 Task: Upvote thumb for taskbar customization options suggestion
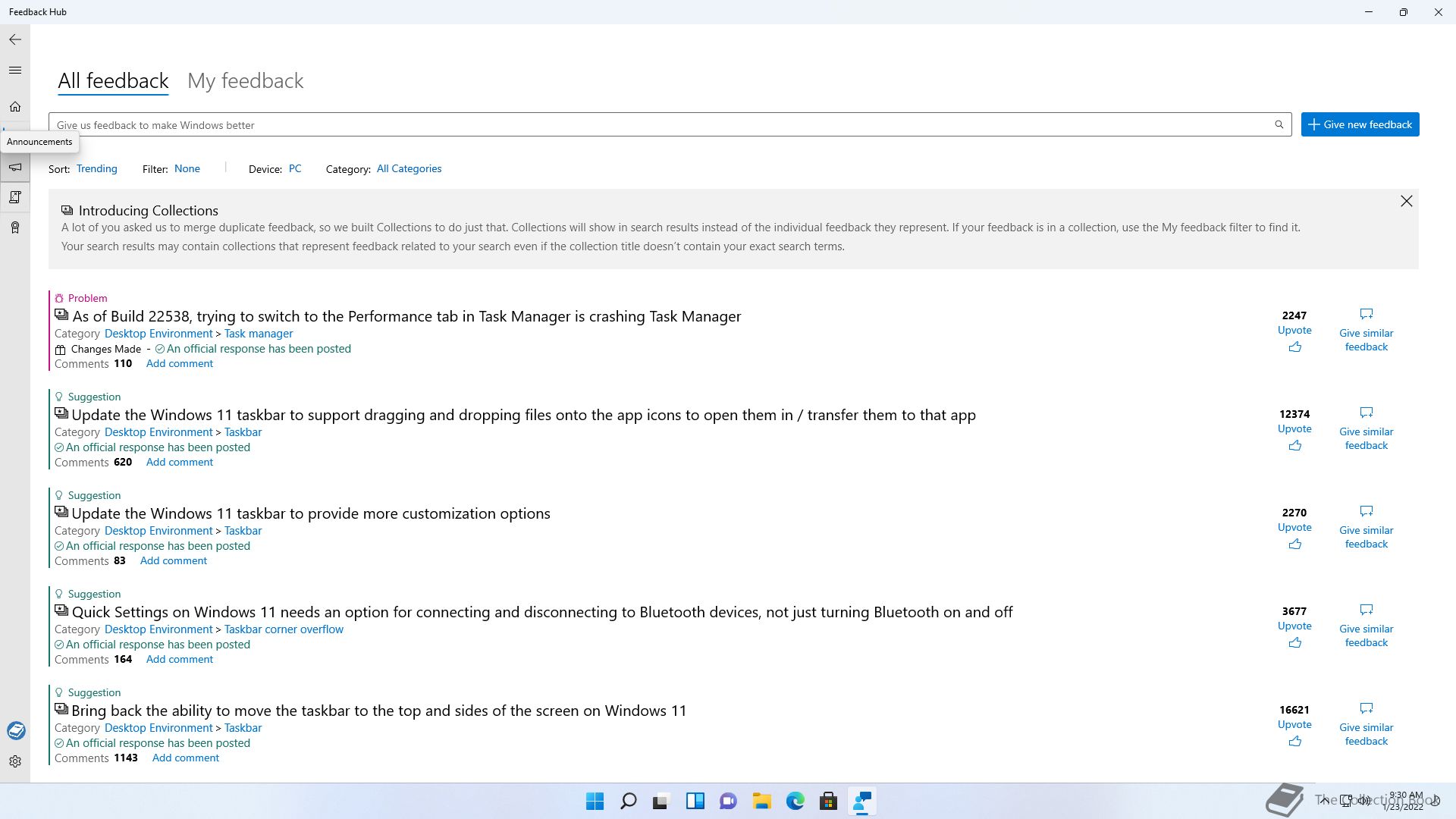coord(1294,544)
